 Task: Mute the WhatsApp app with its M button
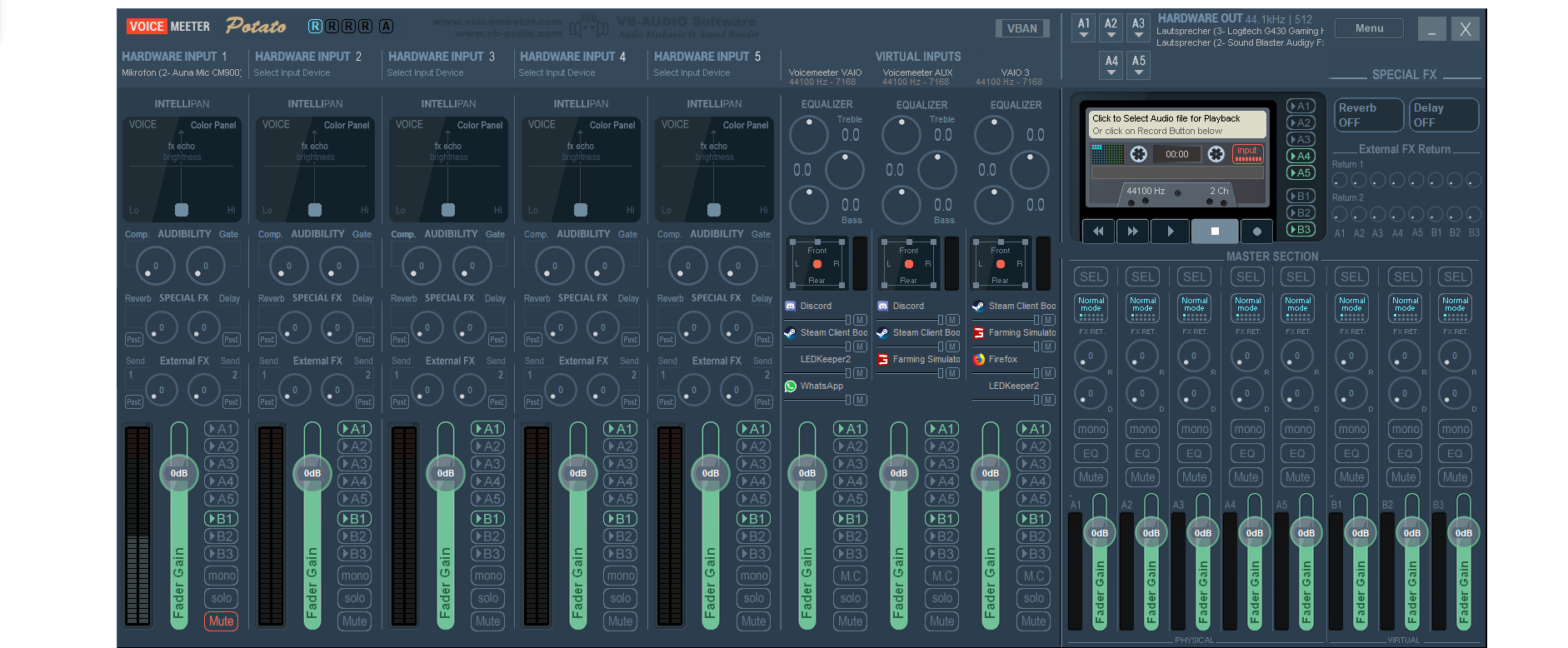(x=860, y=400)
